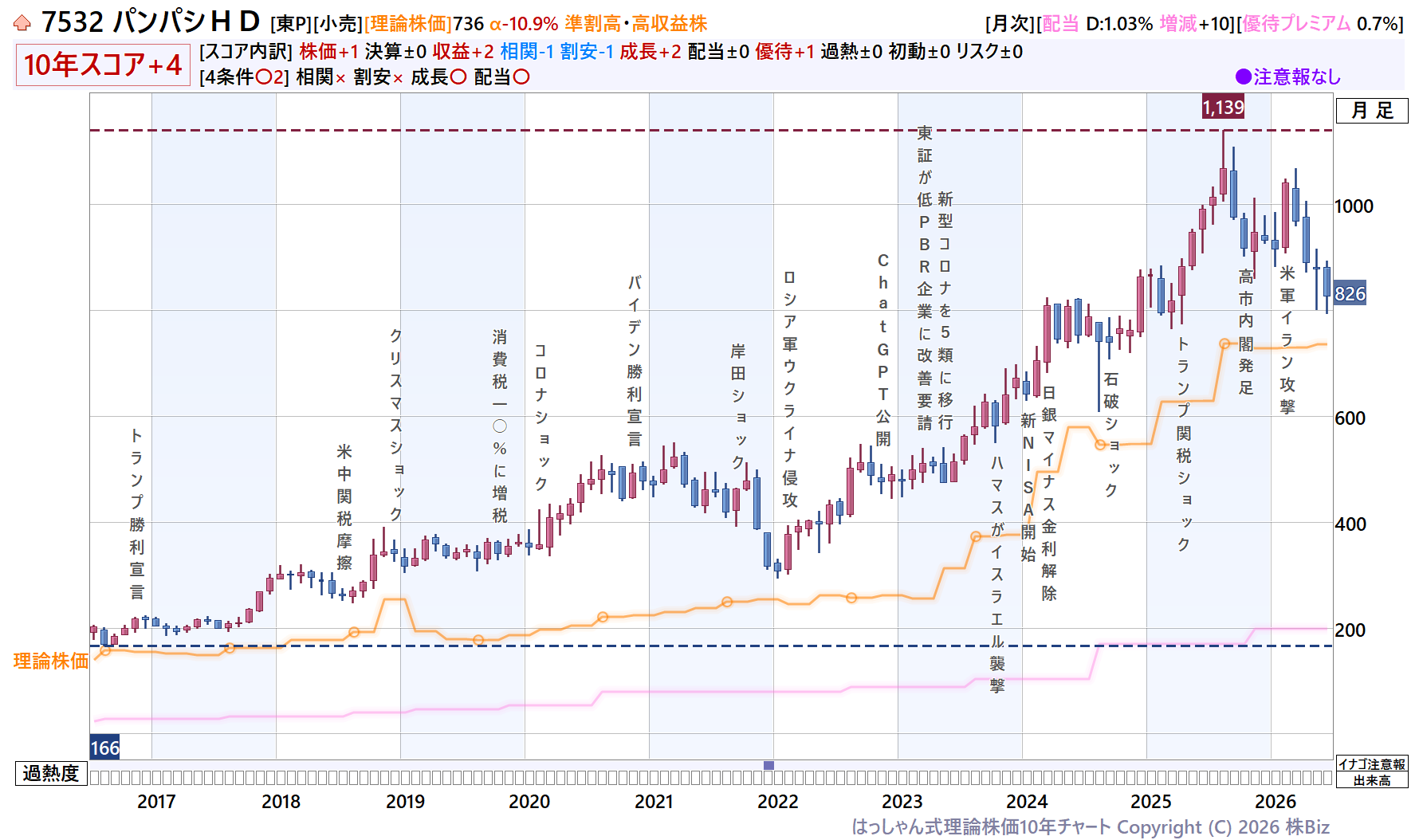The height and width of the screenshot is (840, 1419).
Task: Click the [東P] market tag
Action: (x=291, y=24)
